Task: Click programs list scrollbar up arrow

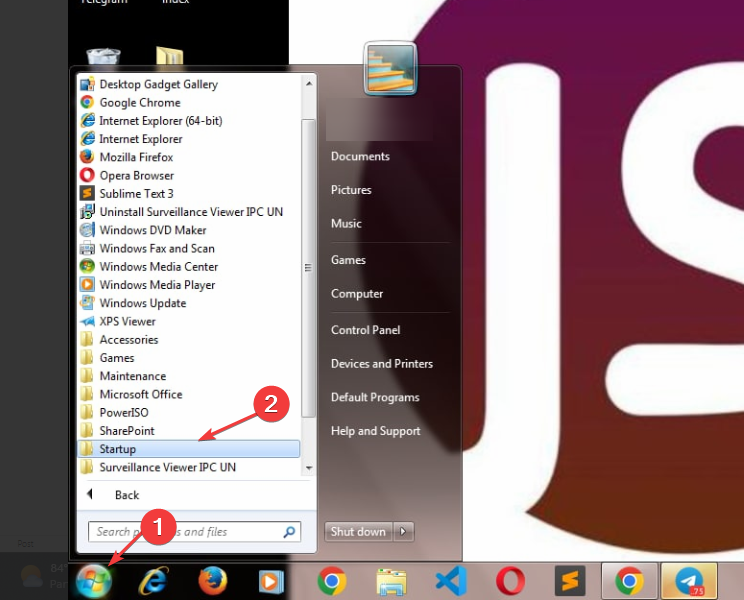Action: pyautogui.click(x=309, y=84)
